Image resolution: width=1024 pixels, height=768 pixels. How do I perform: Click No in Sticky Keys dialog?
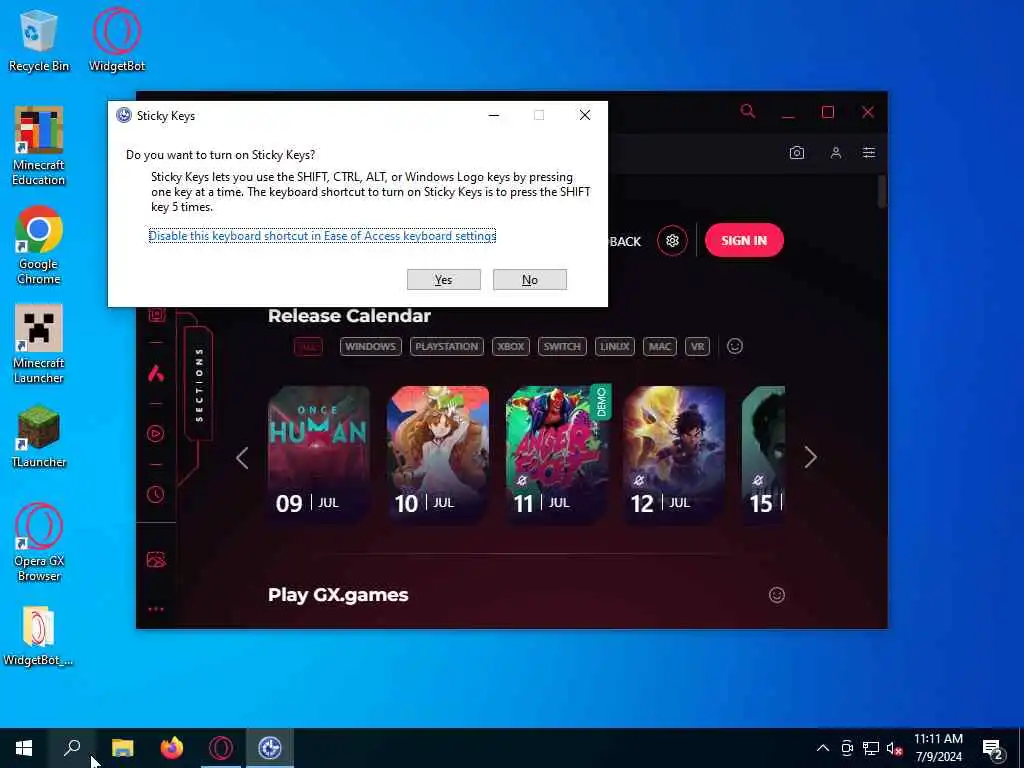[530, 280]
